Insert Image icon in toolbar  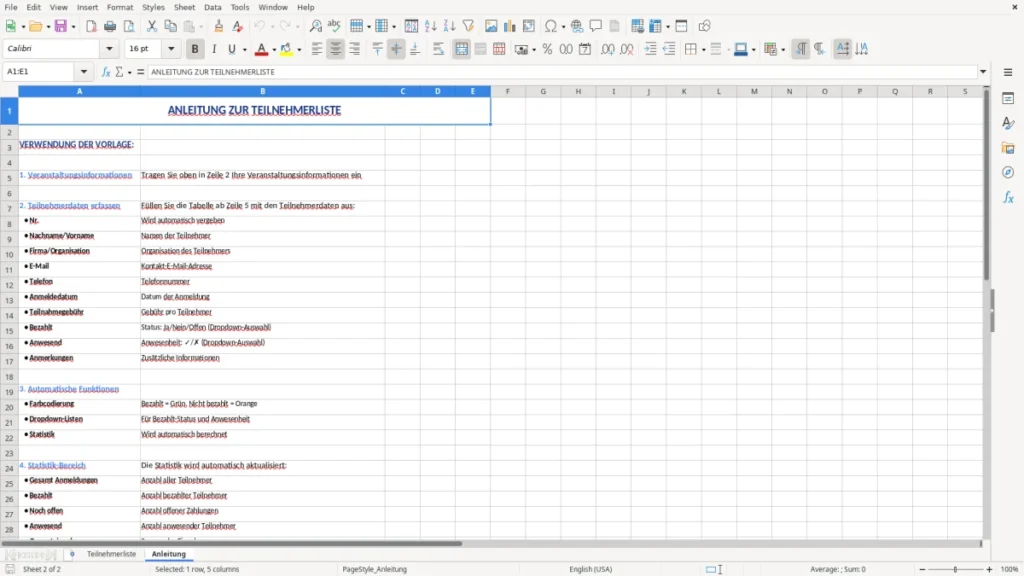tap(491, 26)
